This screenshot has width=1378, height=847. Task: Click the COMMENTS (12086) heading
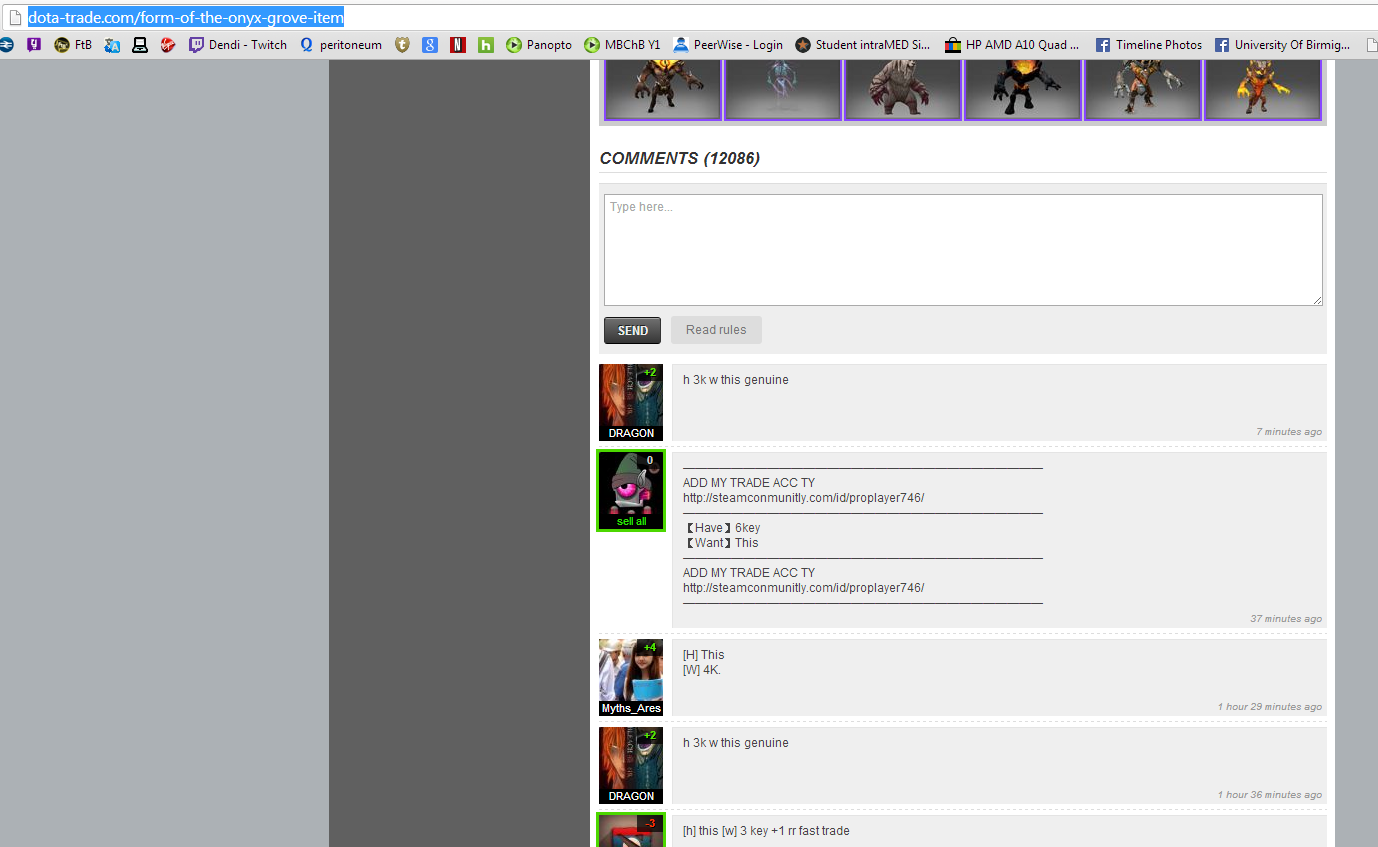point(680,158)
